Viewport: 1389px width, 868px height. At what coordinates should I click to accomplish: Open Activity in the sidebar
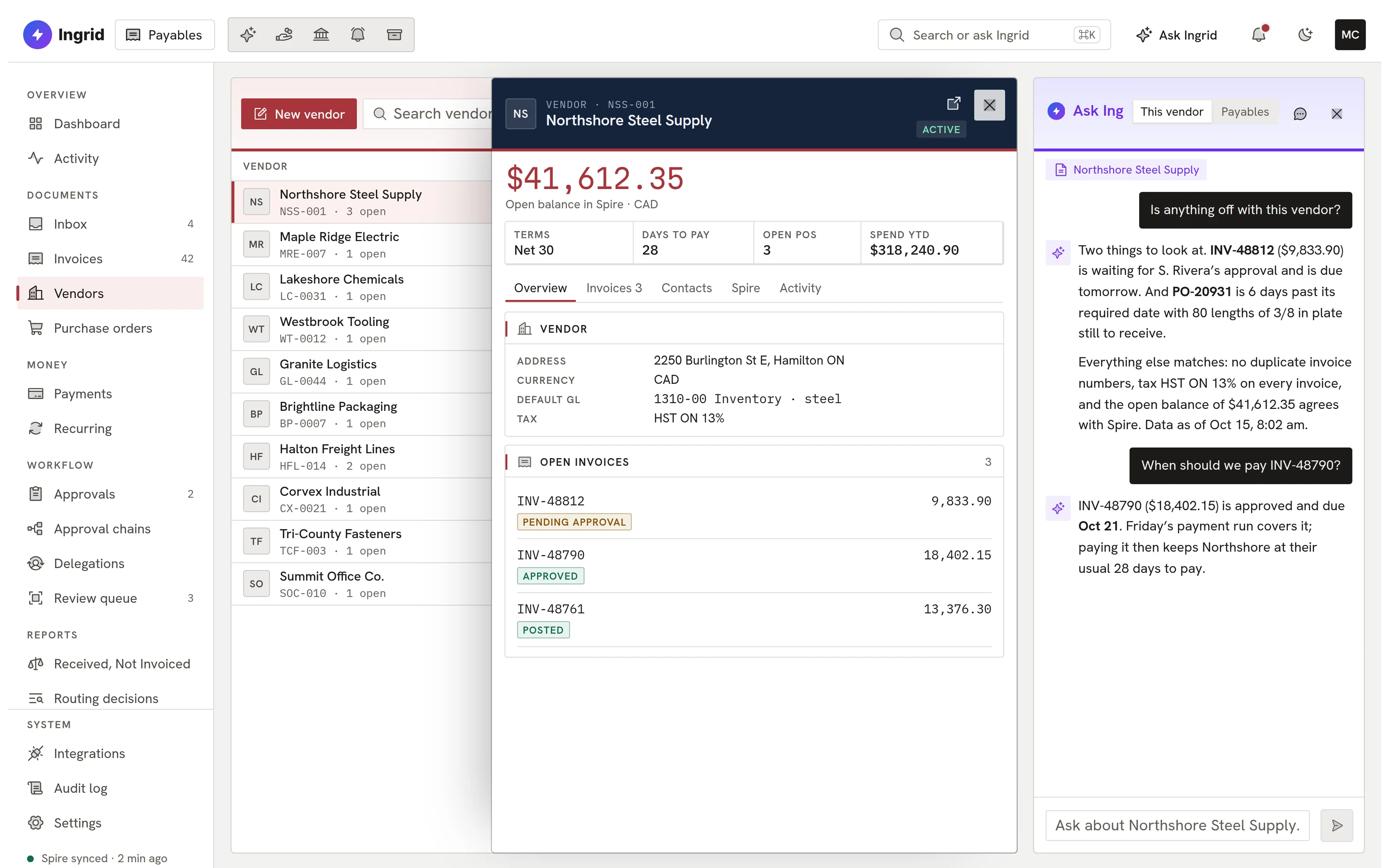110,159
